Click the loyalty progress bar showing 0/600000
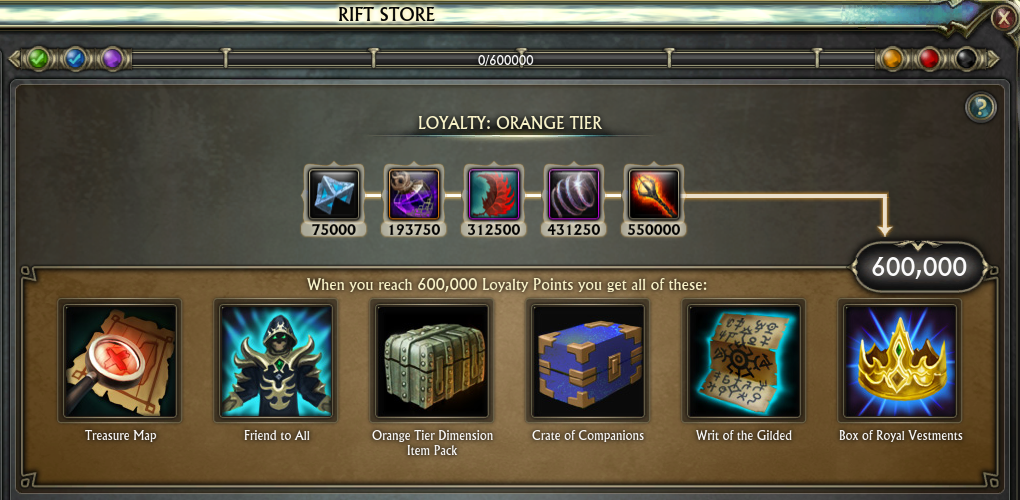Image resolution: width=1020 pixels, height=500 pixels. [505, 60]
